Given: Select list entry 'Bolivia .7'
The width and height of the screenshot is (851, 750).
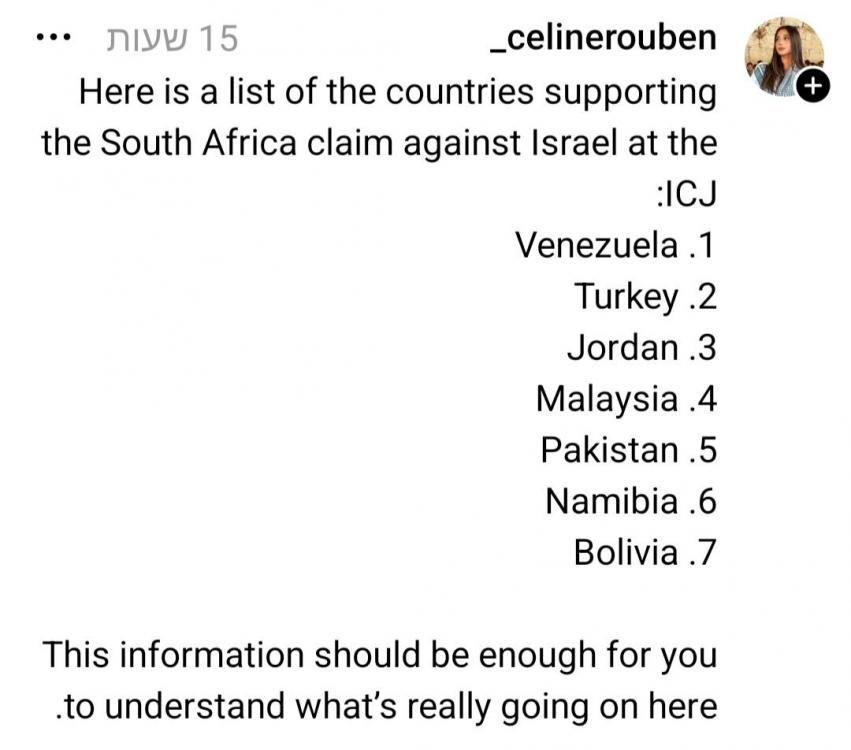Looking at the screenshot, I should 645,552.
